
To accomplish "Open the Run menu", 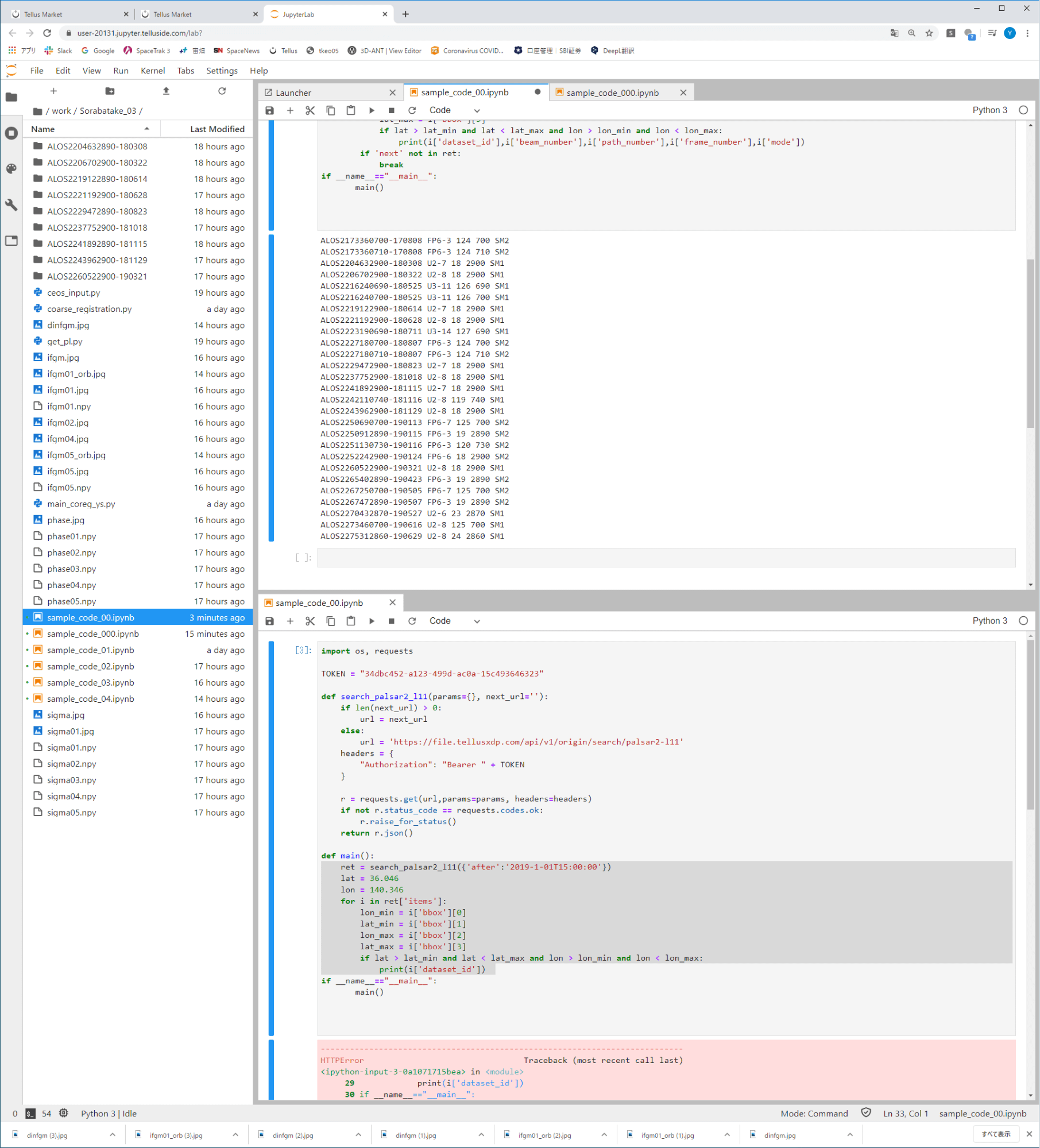I will click(x=121, y=71).
